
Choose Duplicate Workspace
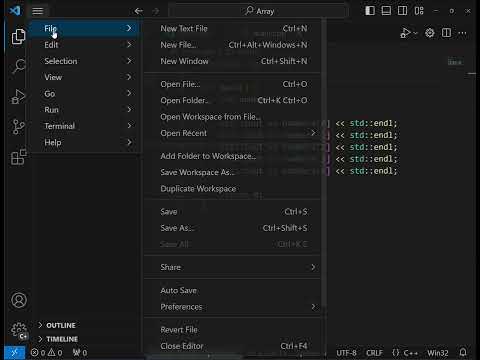click(233, 189)
